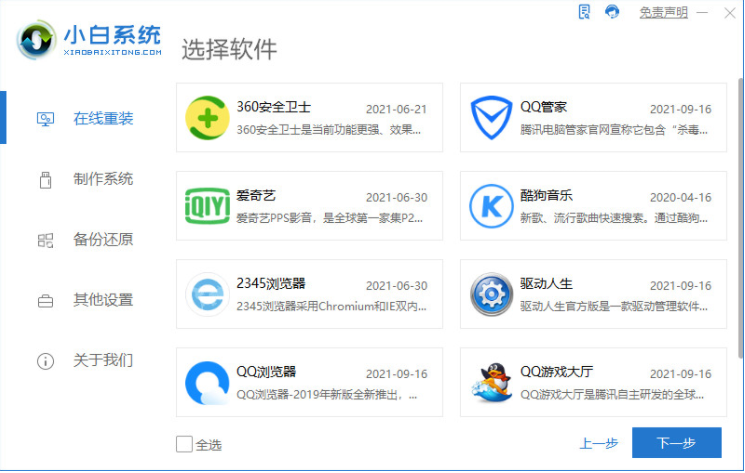745x473 pixels.
Task: Click the 小白系统 logo
Action: pos(89,40)
